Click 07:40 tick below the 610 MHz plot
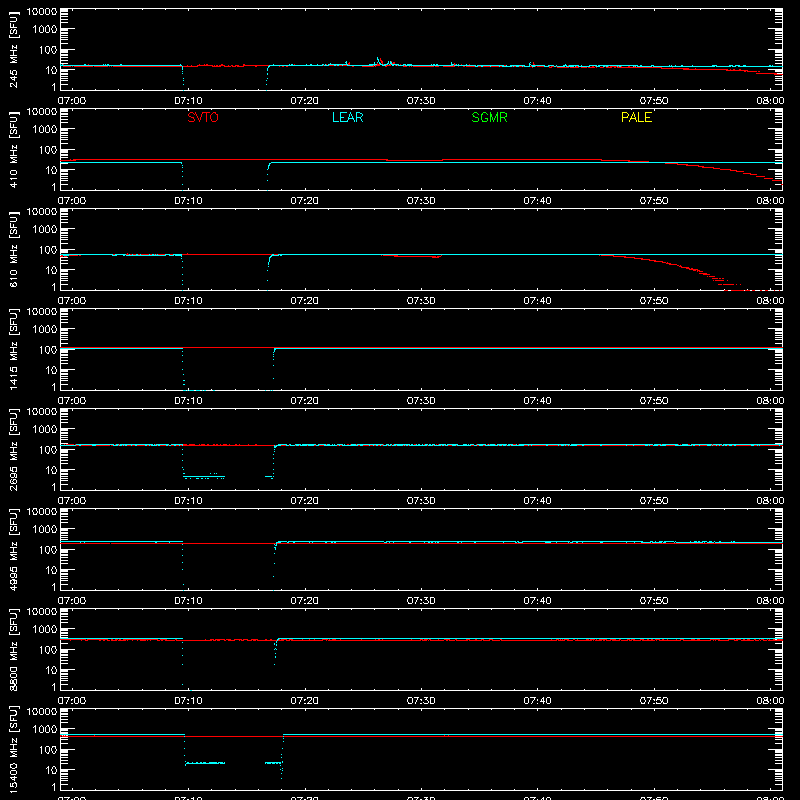The width and height of the screenshot is (800, 800). 537,301
